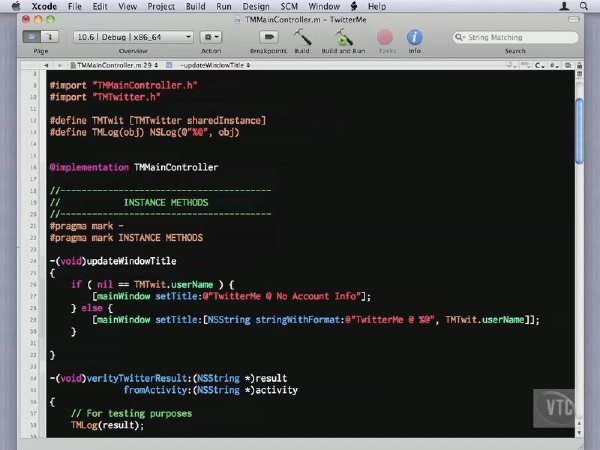Viewport: 600px width, 450px height.
Task: Open the 10.6 Debug x86_64 overview dropdown
Action: tap(134, 37)
